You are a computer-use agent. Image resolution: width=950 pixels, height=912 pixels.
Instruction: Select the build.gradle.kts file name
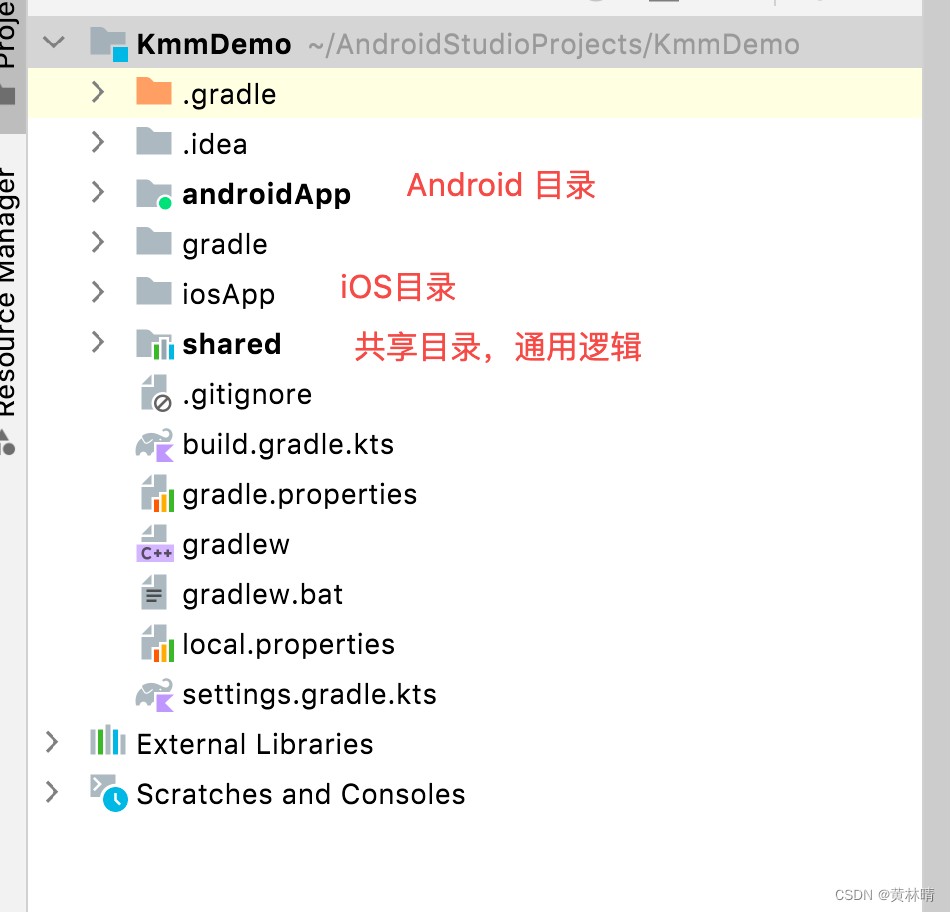[288, 444]
